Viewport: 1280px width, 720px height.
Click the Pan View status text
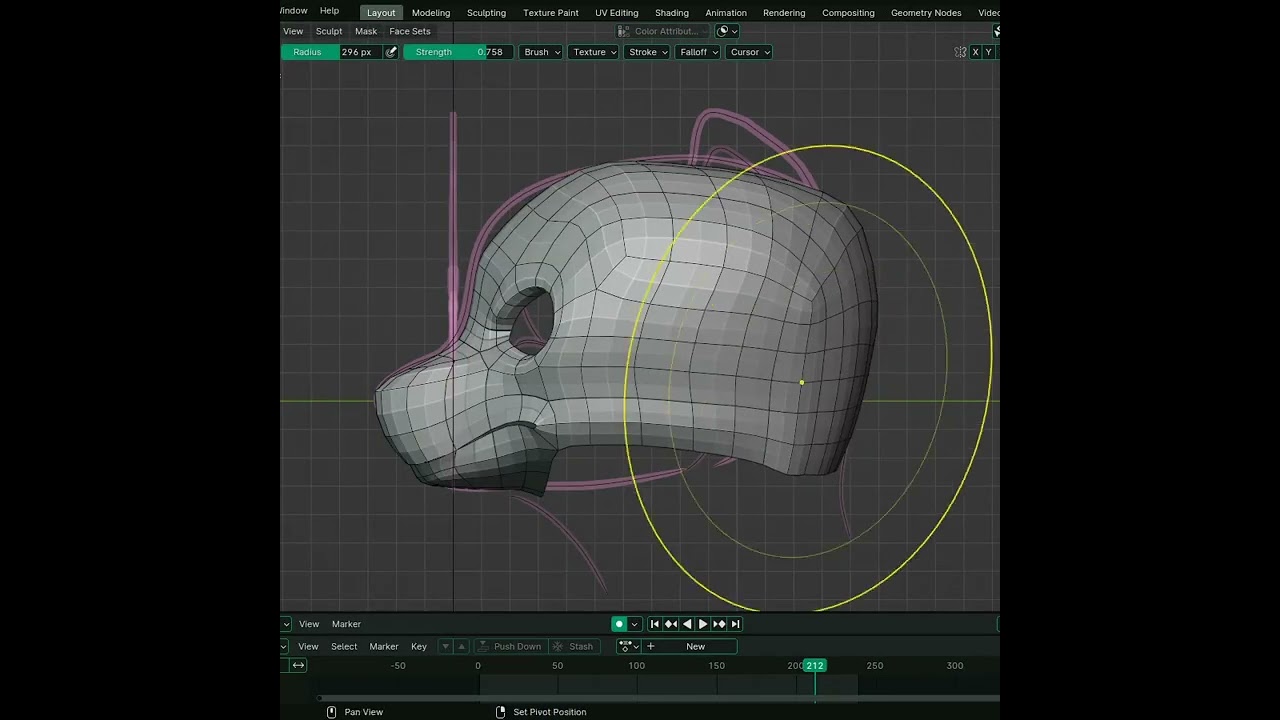point(364,712)
